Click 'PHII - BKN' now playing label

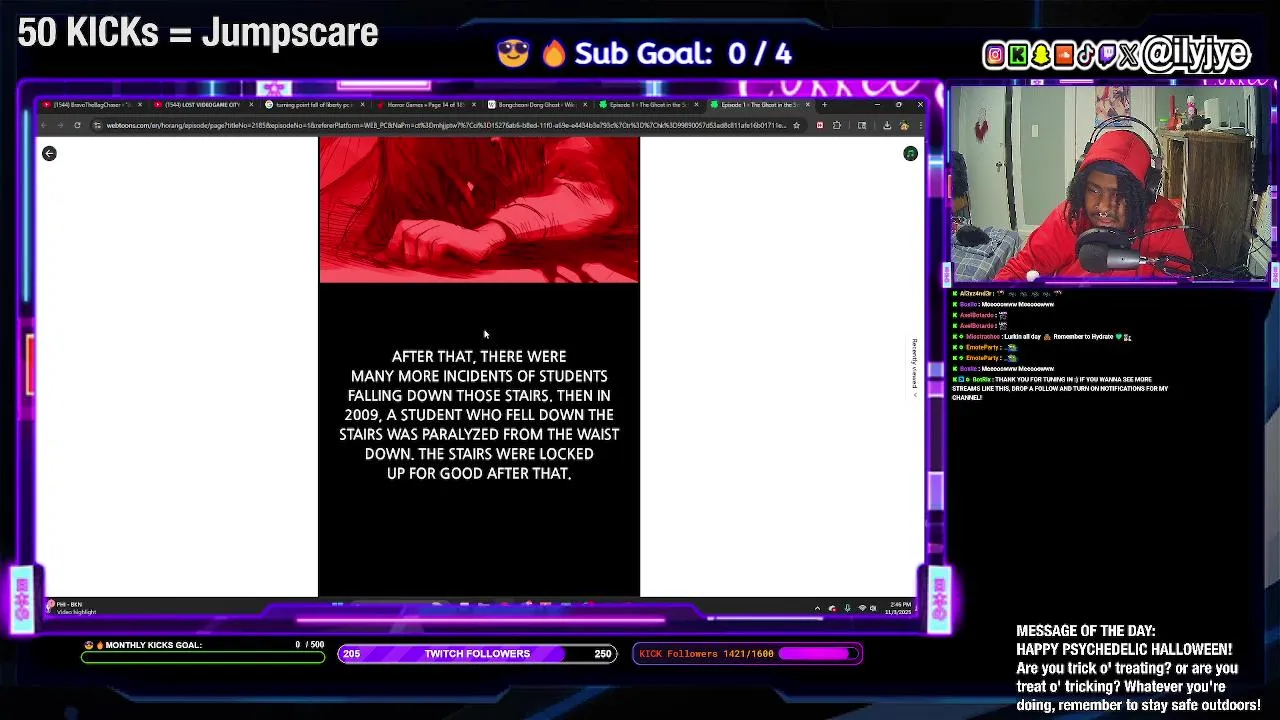tap(69, 604)
